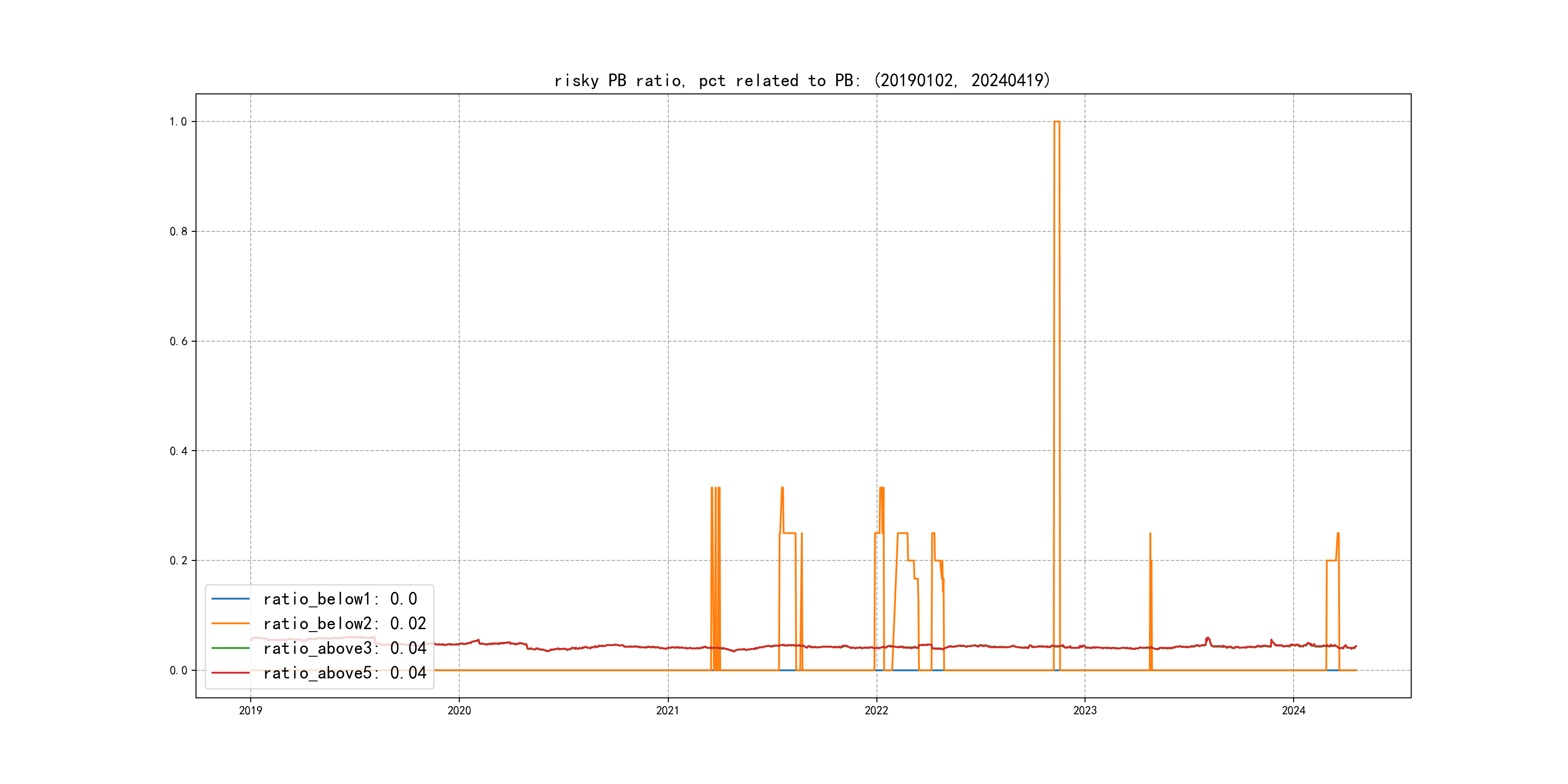Click the 1.0 y-axis tick label

pyautogui.click(x=178, y=122)
